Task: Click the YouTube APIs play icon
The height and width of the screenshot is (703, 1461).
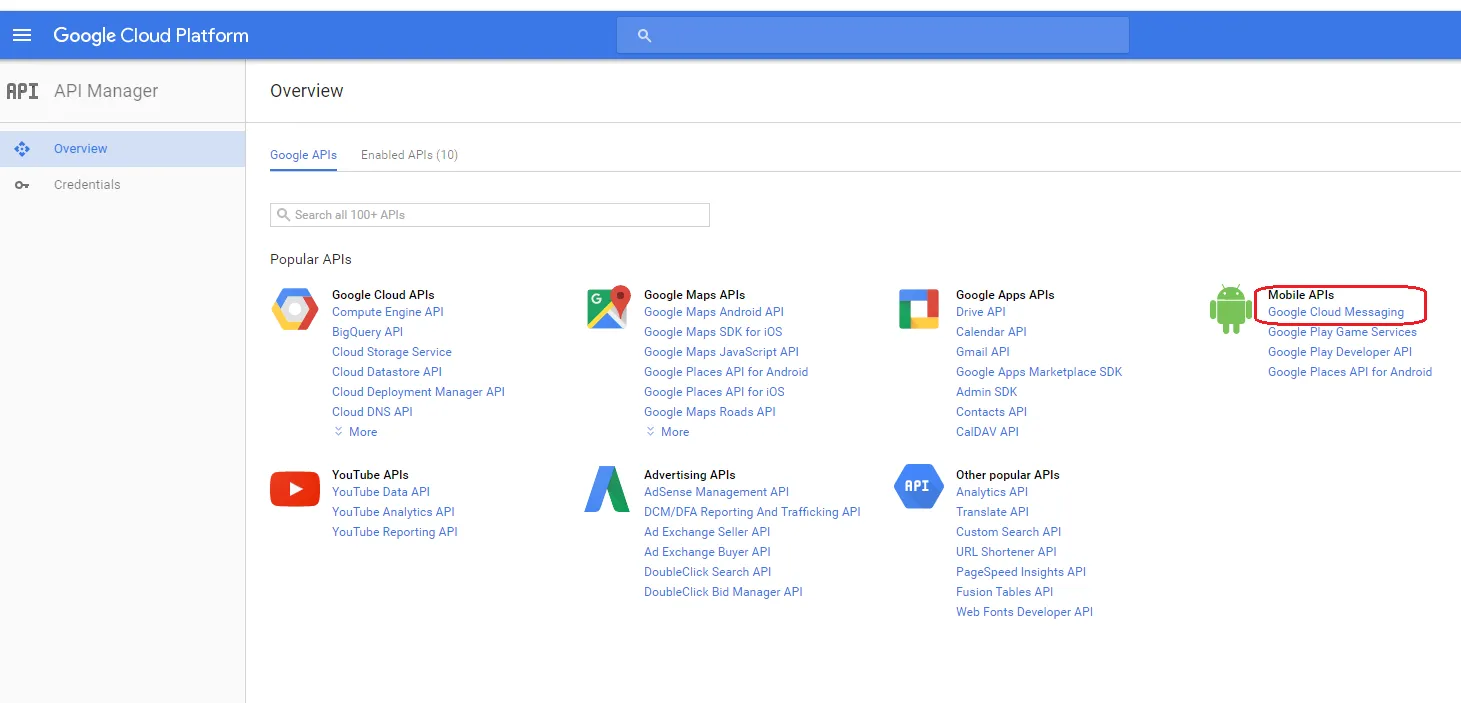Action: [295, 489]
